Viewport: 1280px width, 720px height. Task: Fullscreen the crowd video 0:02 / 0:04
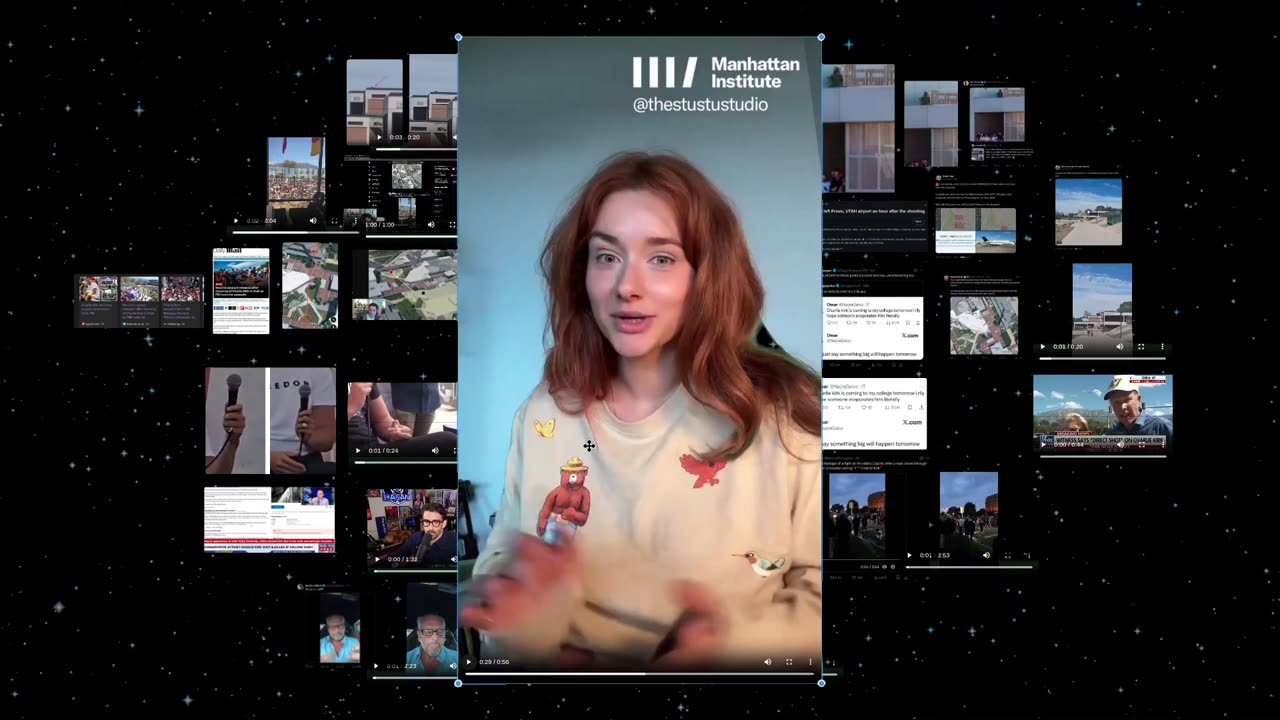point(334,221)
